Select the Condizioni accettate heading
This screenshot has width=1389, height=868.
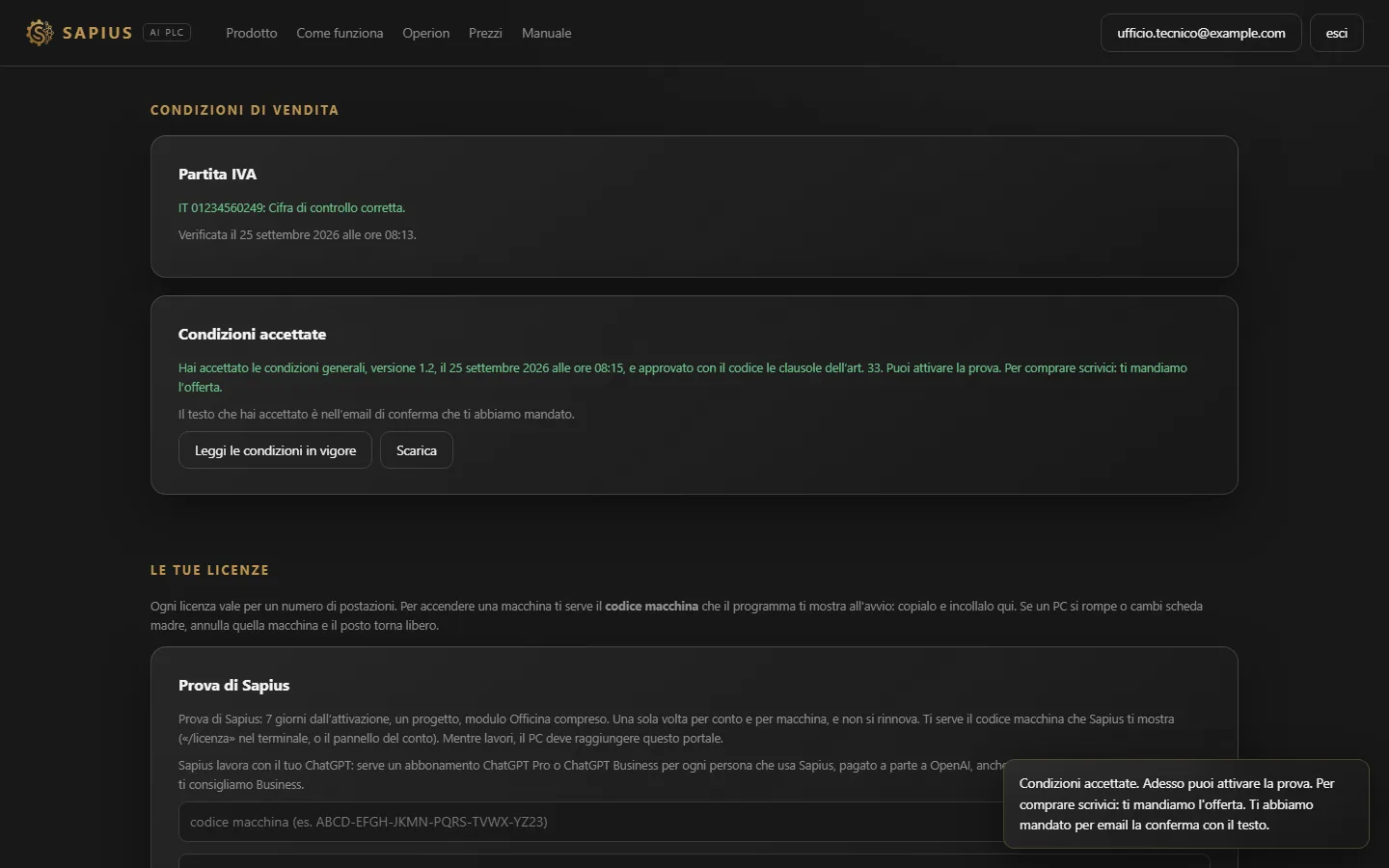(x=252, y=335)
